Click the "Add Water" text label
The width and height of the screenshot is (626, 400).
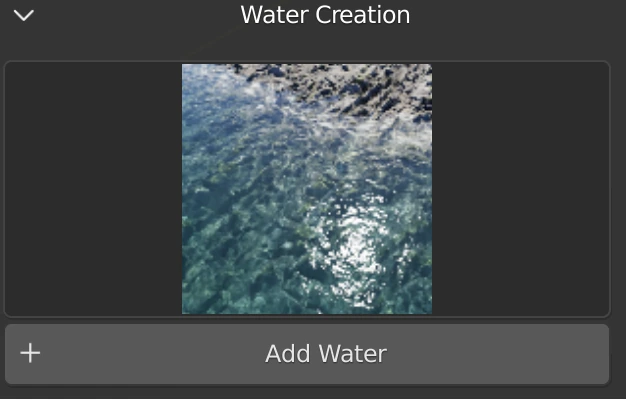click(325, 353)
